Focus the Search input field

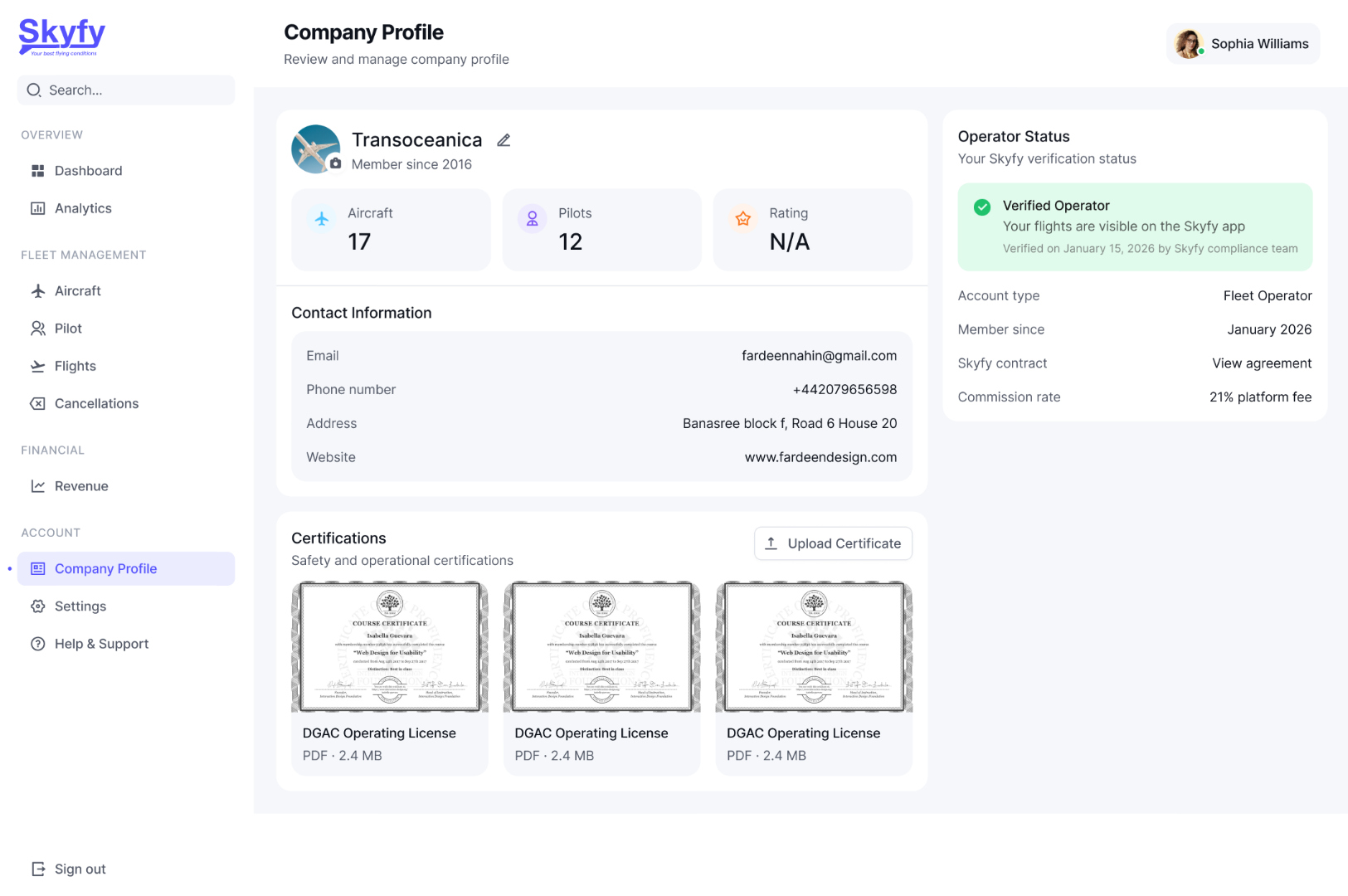(x=126, y=90)
